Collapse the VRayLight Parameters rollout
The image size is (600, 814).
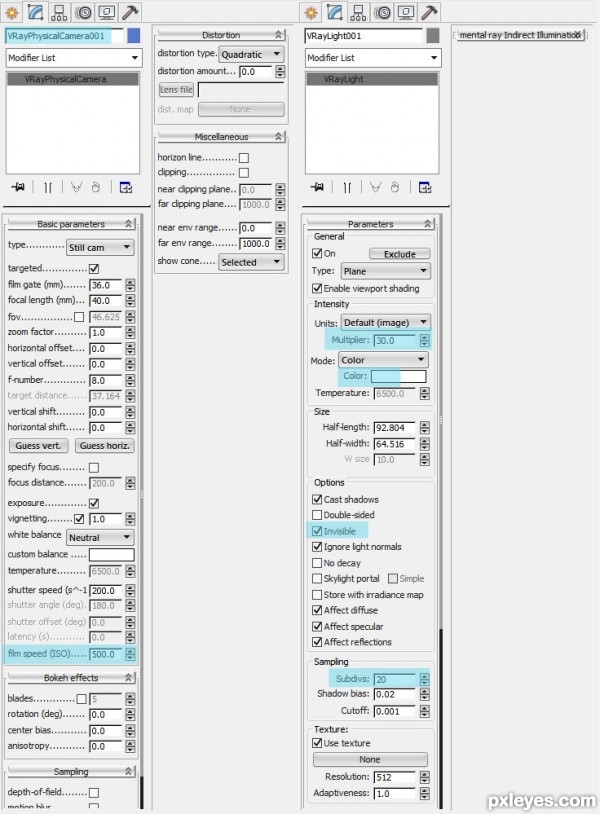click(x=370, y=224)
